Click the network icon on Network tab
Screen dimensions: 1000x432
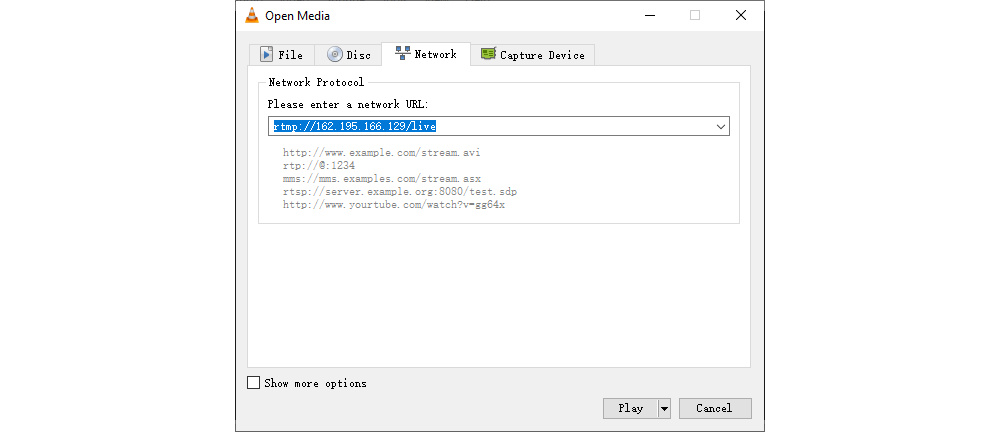pos(403,54)
